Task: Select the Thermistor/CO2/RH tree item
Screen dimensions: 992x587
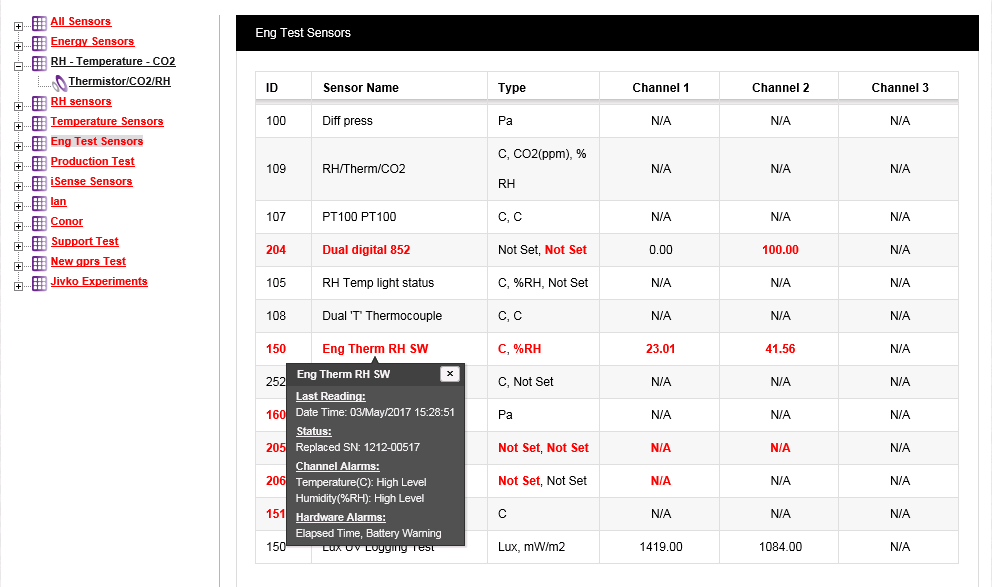Action: (119, 81)
